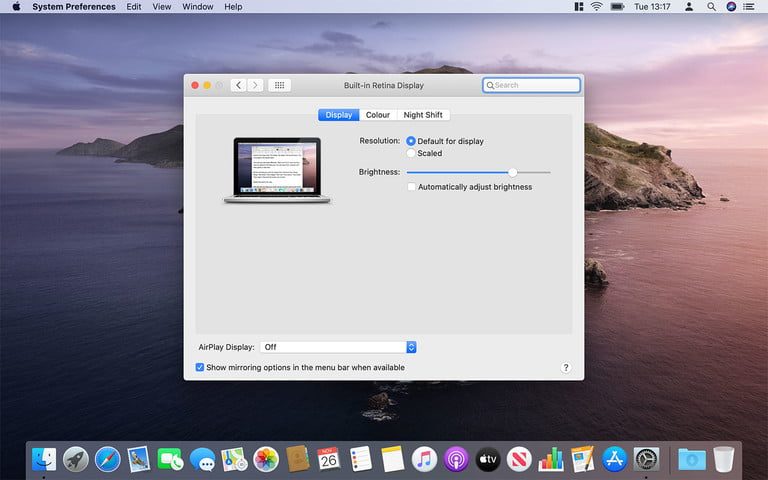Launch Numbers from the dock
The height and width of the screenshot is (480, 768).
(551, 459)
